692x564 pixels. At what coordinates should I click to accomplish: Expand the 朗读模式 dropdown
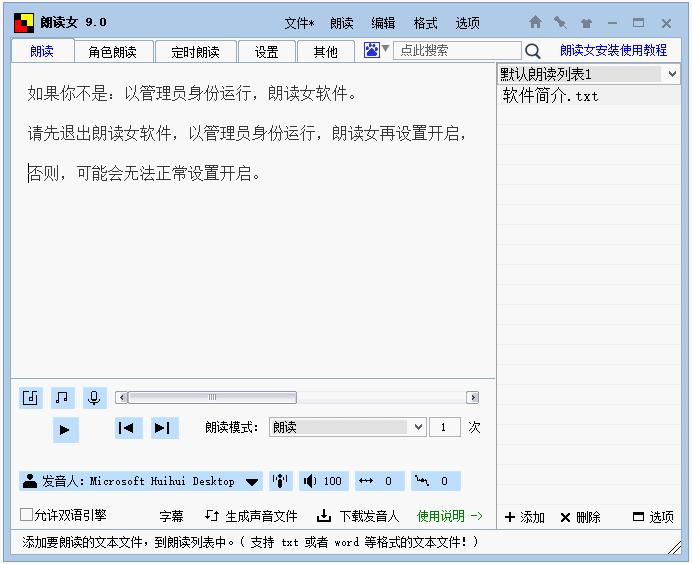pyautogui.click(x=418, y=427)
